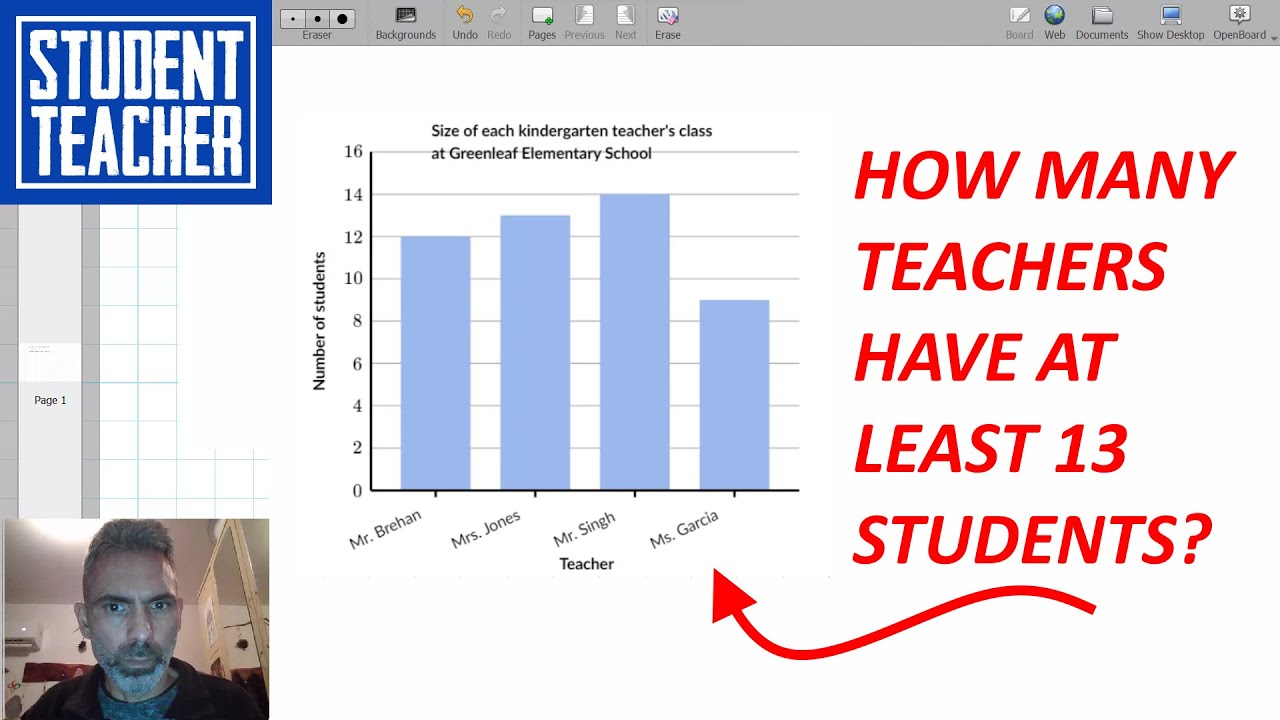Click the Ms. Garcia bar in chart
This screenshot has height=720, width=1280.
[734, 395]
